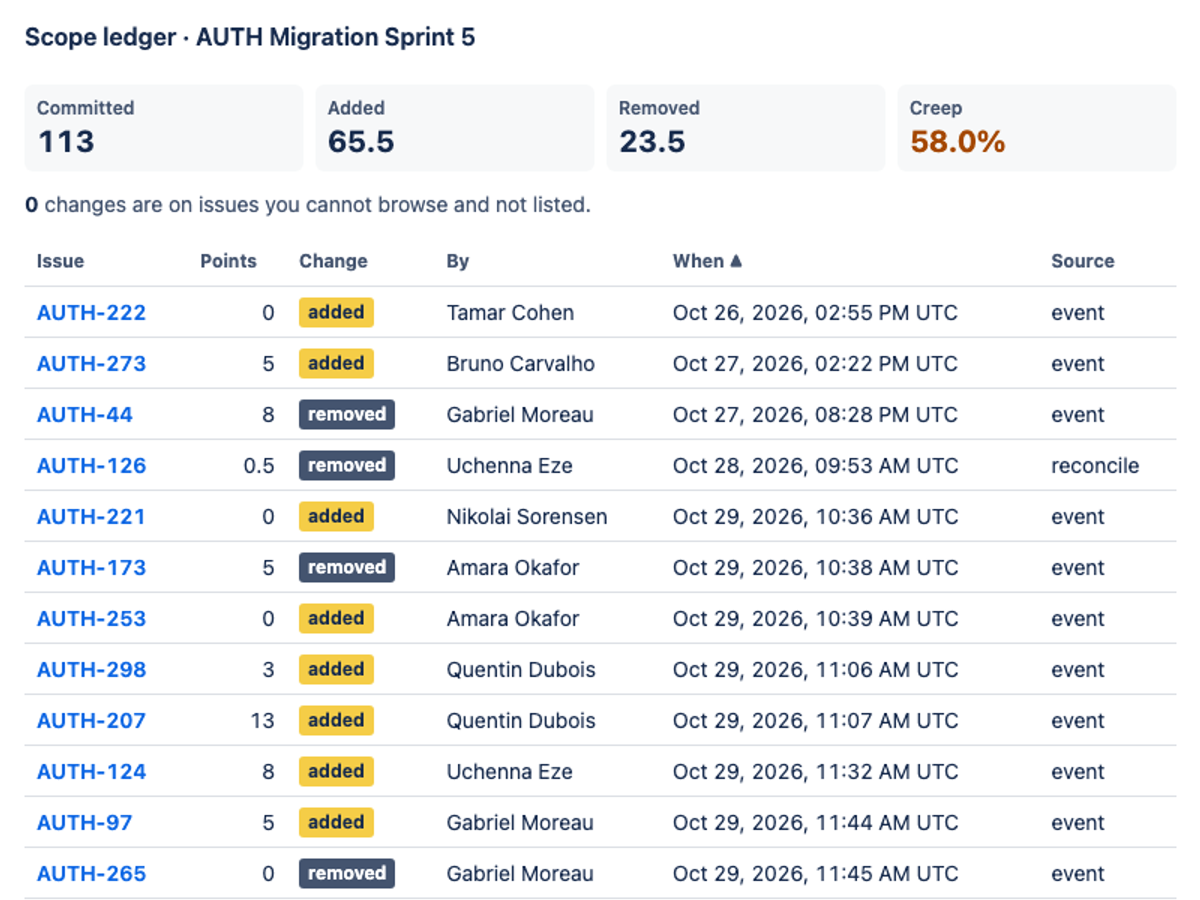Open issue AUTH-44 link
The width and height of the screenshot is (1200, 900).
click(85, 415)
